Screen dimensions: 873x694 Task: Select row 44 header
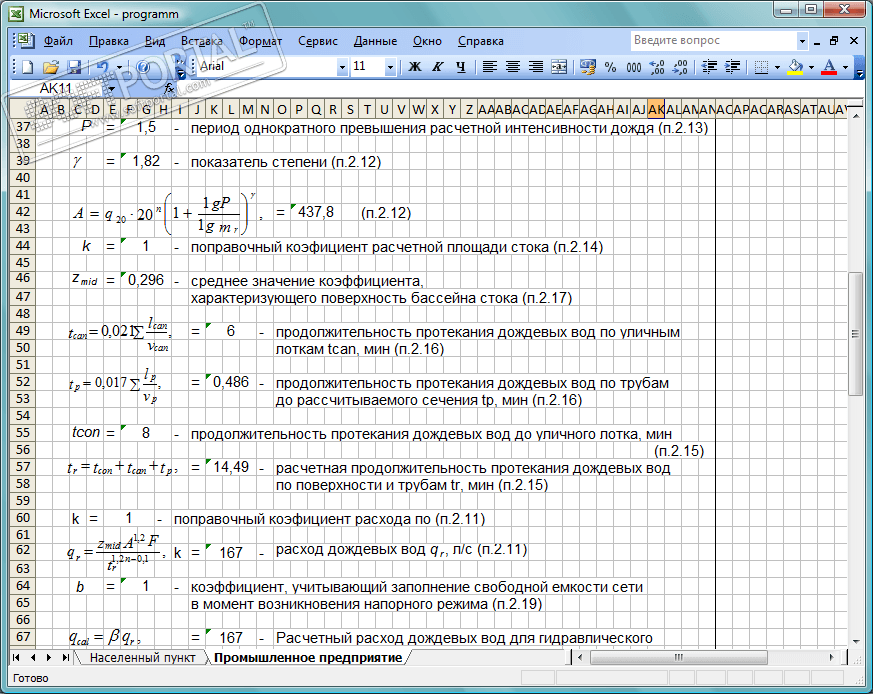click(x=23, y=246)
